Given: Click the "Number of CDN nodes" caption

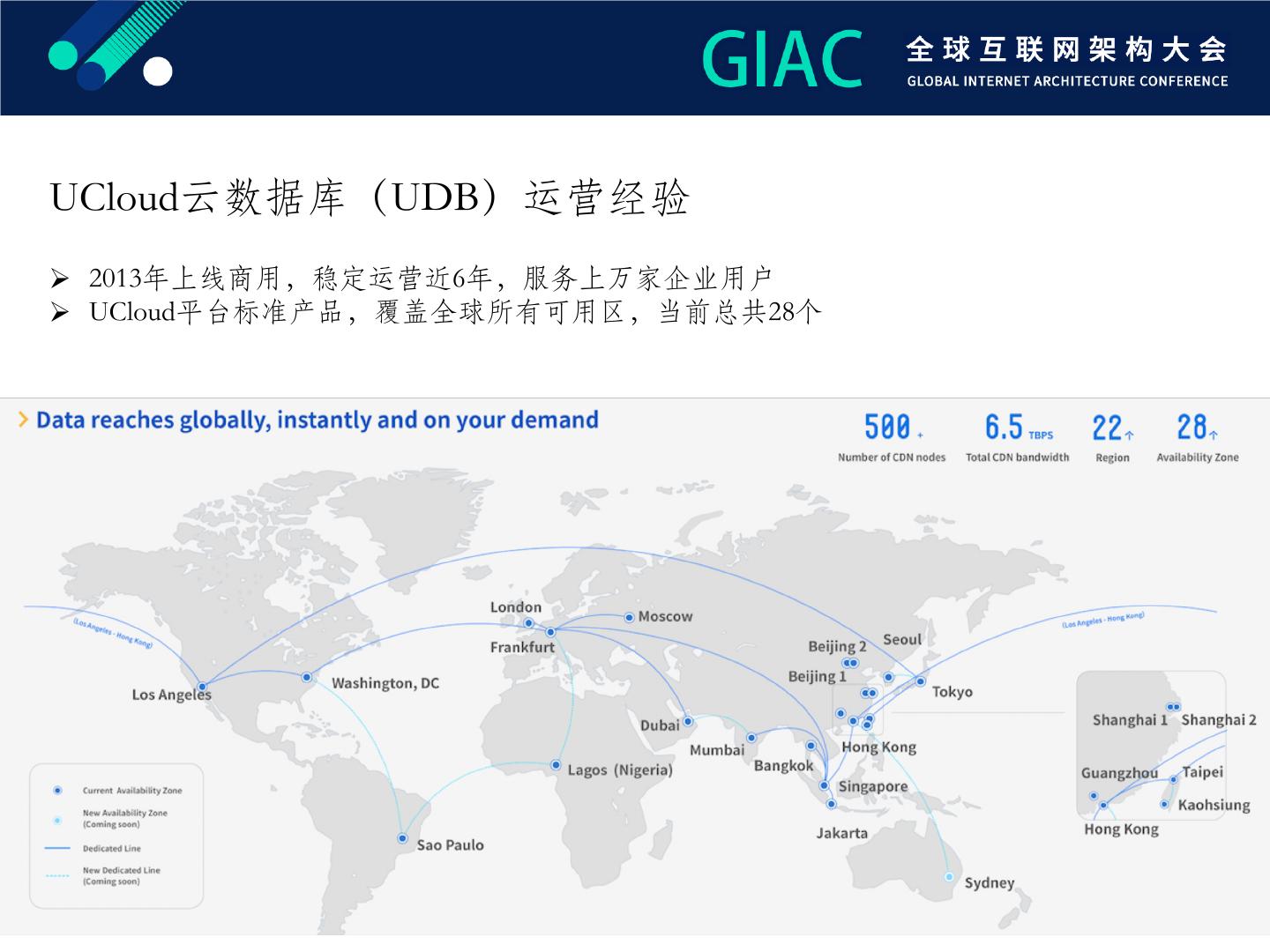Looking at the screenshot, I should click(x=892, y=457).
